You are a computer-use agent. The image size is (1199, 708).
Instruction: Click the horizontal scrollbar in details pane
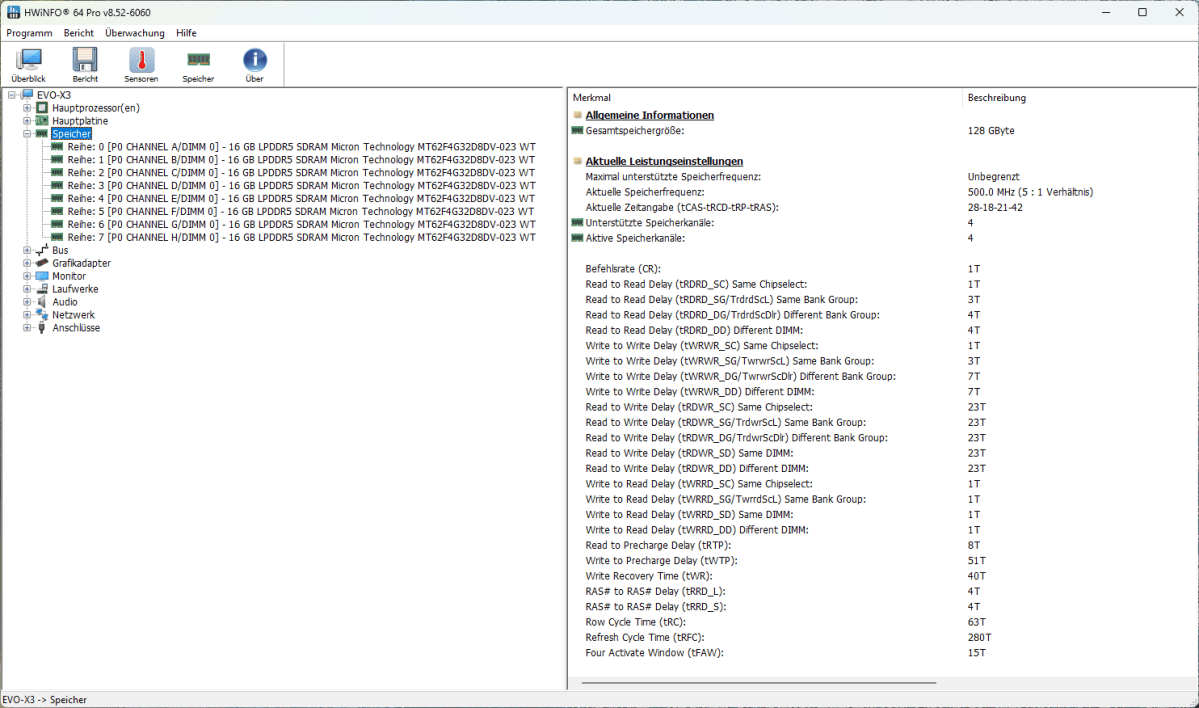point(759,683)
